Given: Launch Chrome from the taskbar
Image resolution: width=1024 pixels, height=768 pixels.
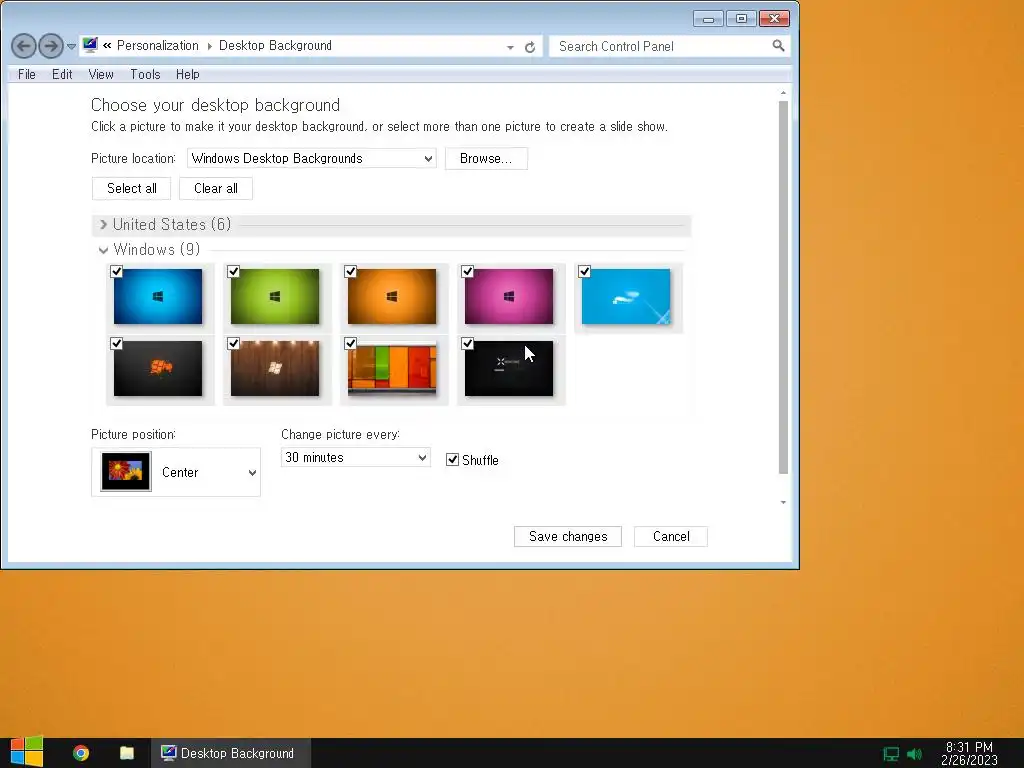Looking at the screenshot, I should click(81, 753).
